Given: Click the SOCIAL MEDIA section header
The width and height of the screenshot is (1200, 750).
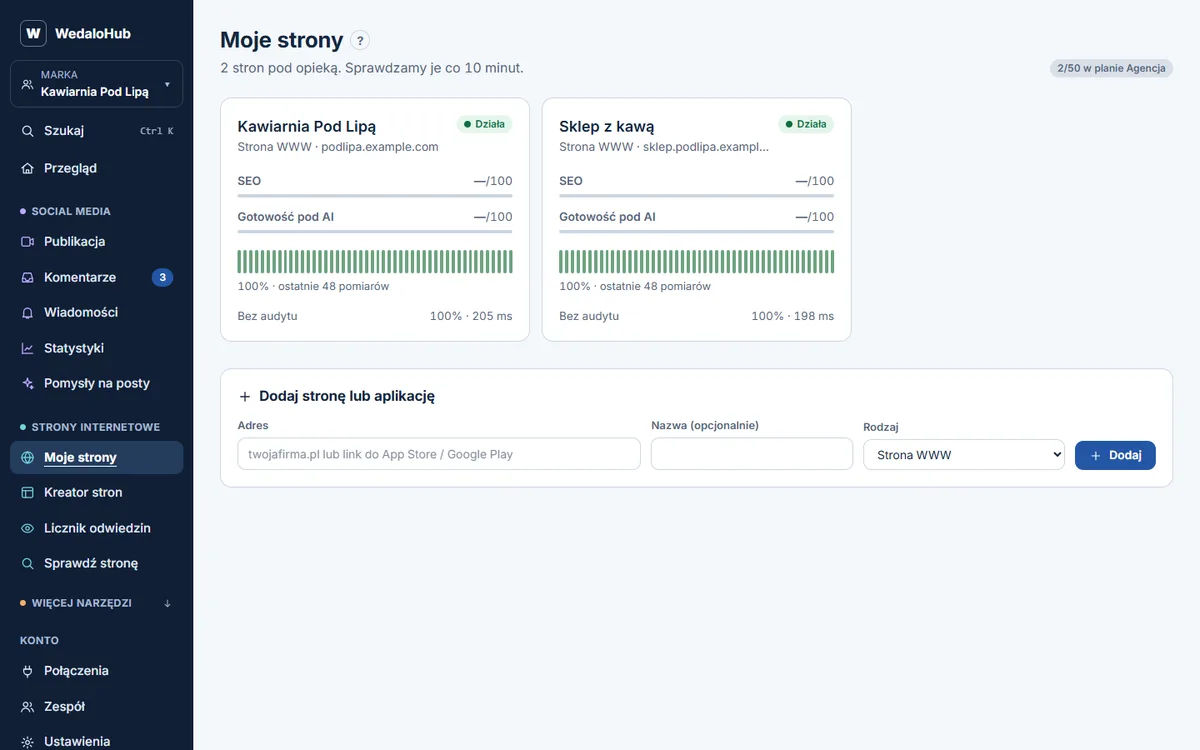Looking at the screenshot, I should point(71,212).
